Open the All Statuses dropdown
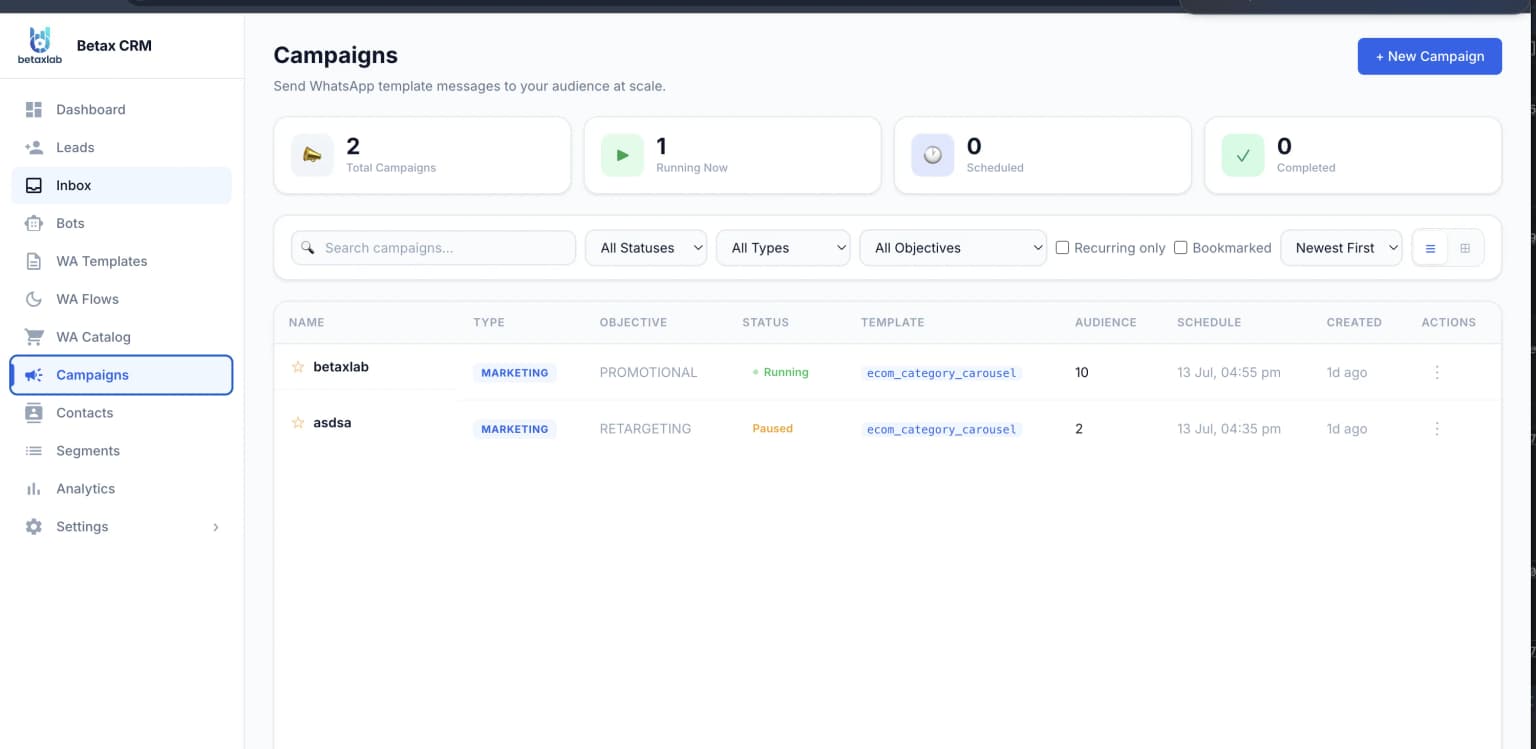1536x749 pixels. (x=646, y=248)
